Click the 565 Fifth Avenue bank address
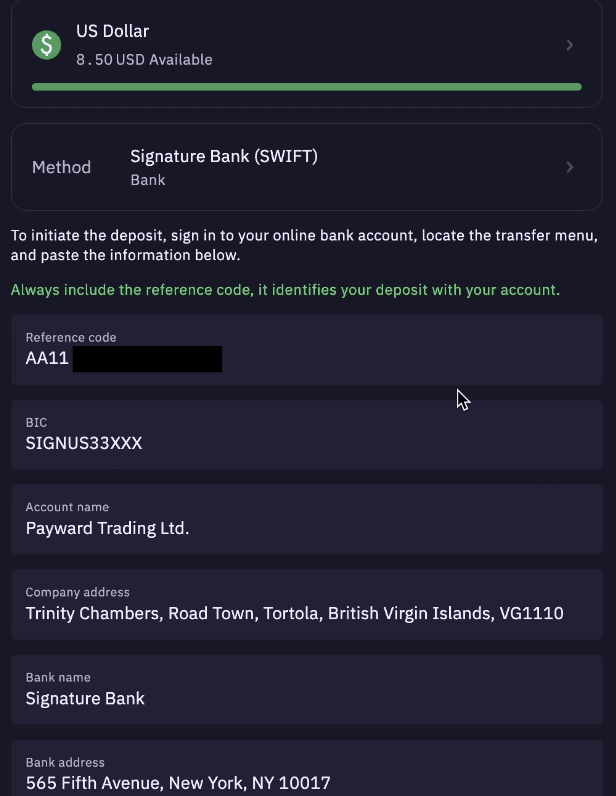 178,782
